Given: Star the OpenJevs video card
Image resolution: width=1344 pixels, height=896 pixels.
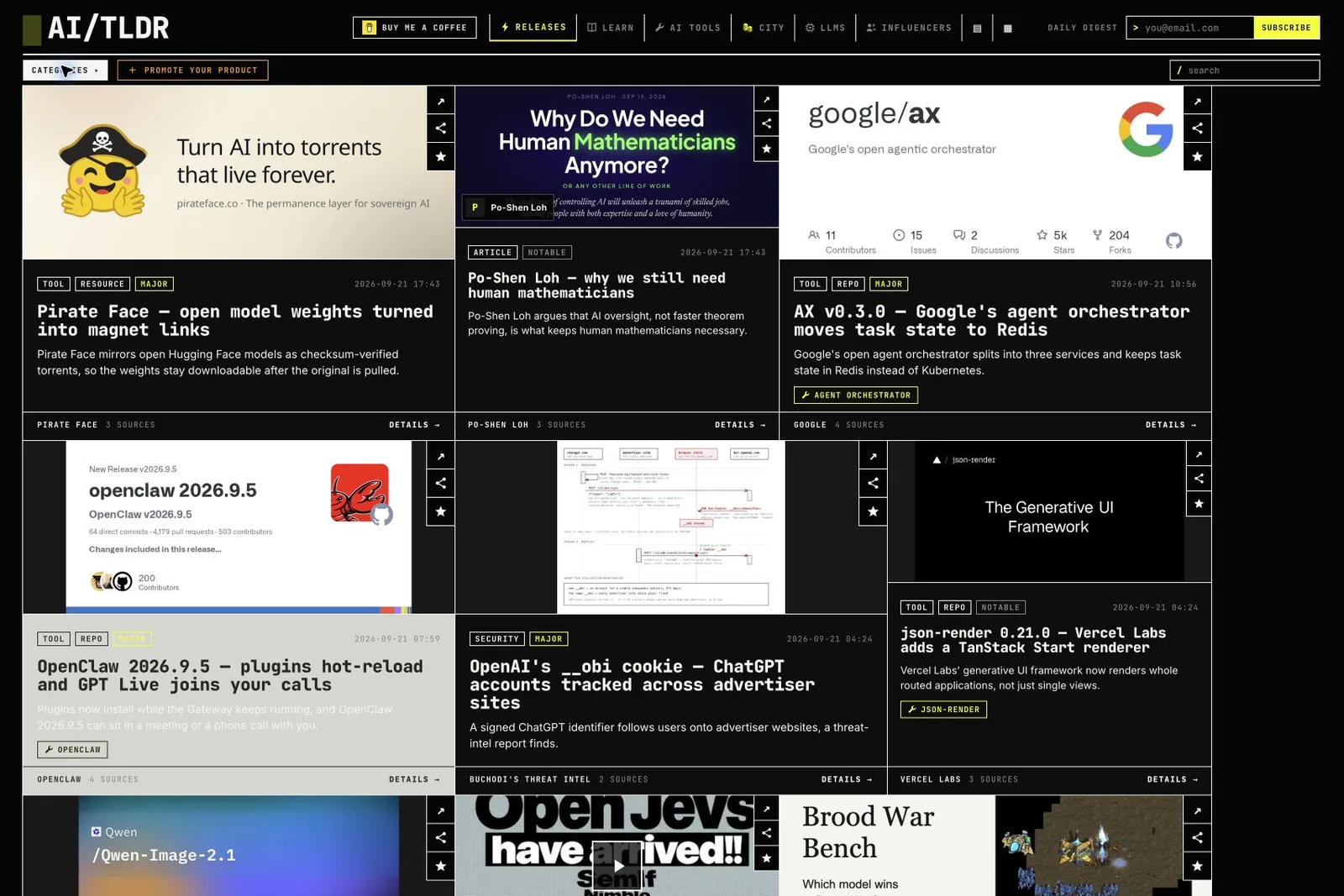Looking at the screenshot, I should (766, 858).
